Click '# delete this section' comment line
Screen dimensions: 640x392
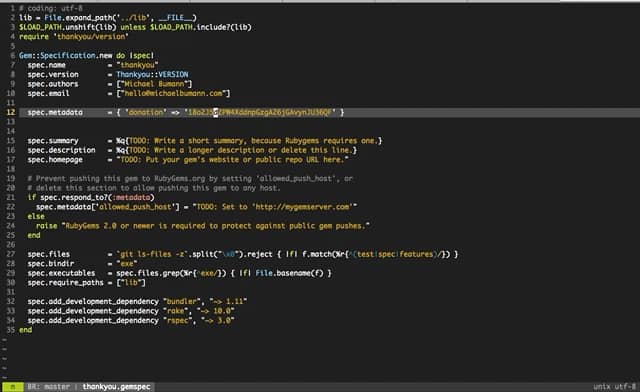(x=154, y=188)
